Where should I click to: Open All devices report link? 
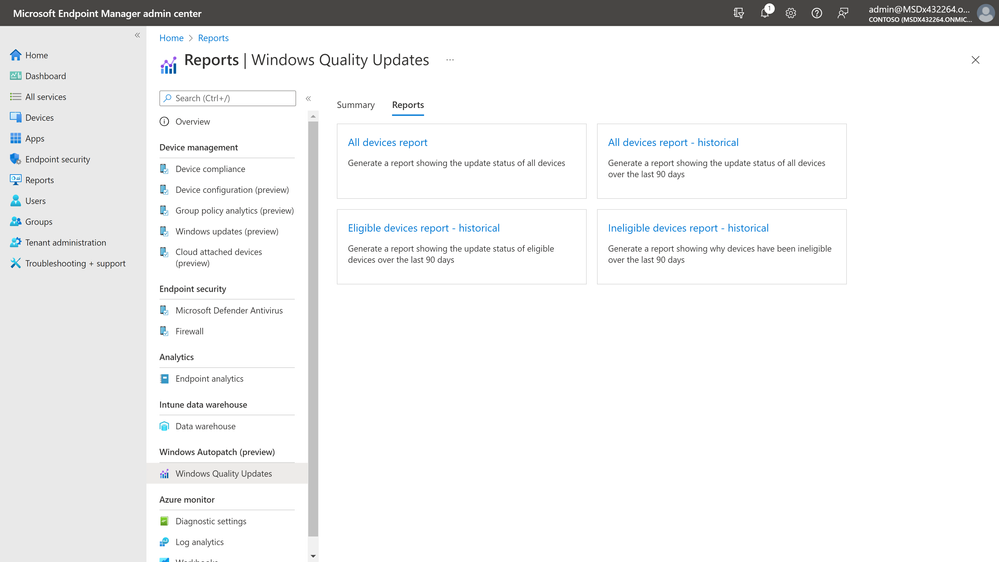pyautogui.click(x=387, y=143)
